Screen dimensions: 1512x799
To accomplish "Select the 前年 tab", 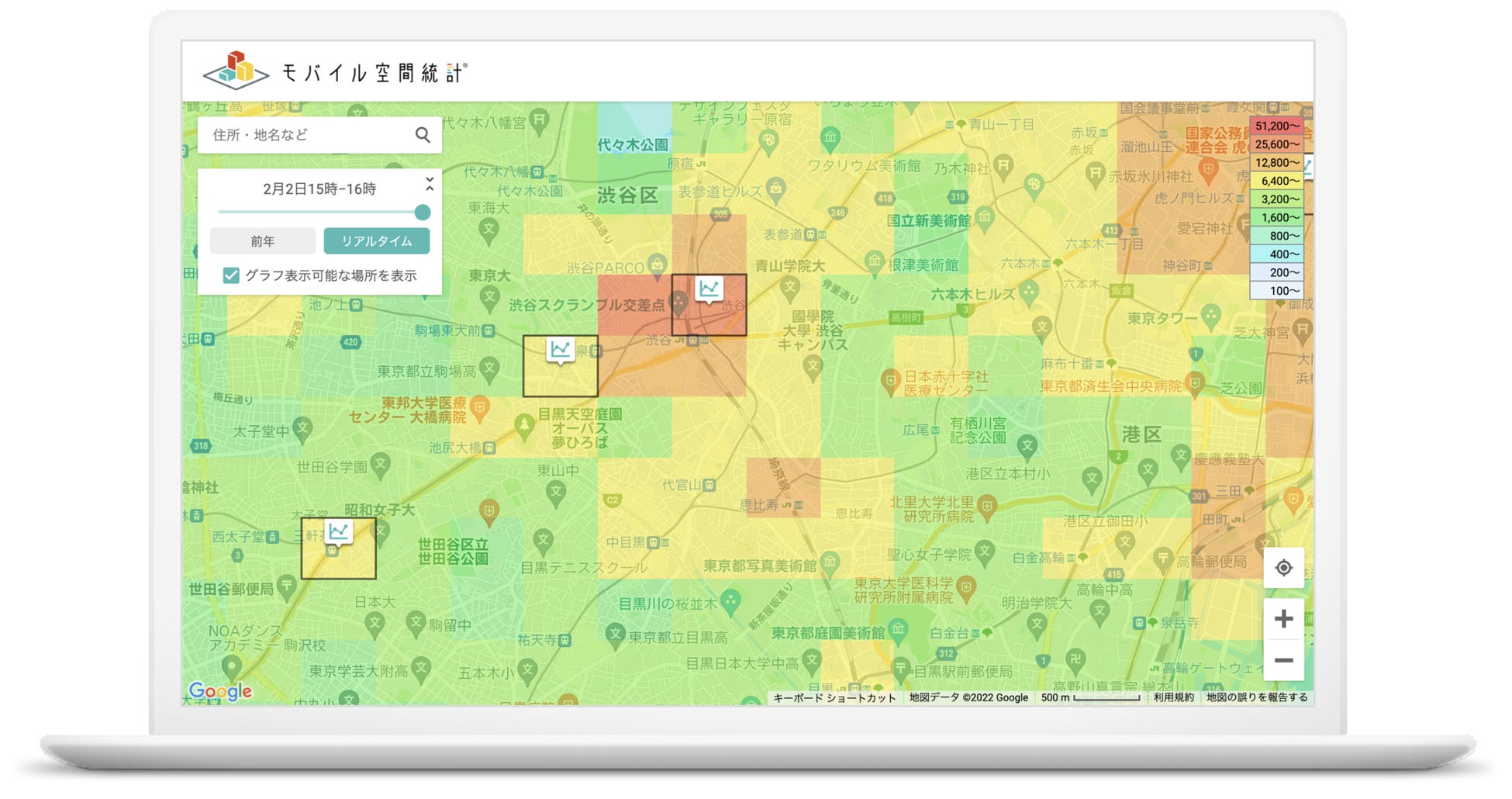I will point(263,241).
